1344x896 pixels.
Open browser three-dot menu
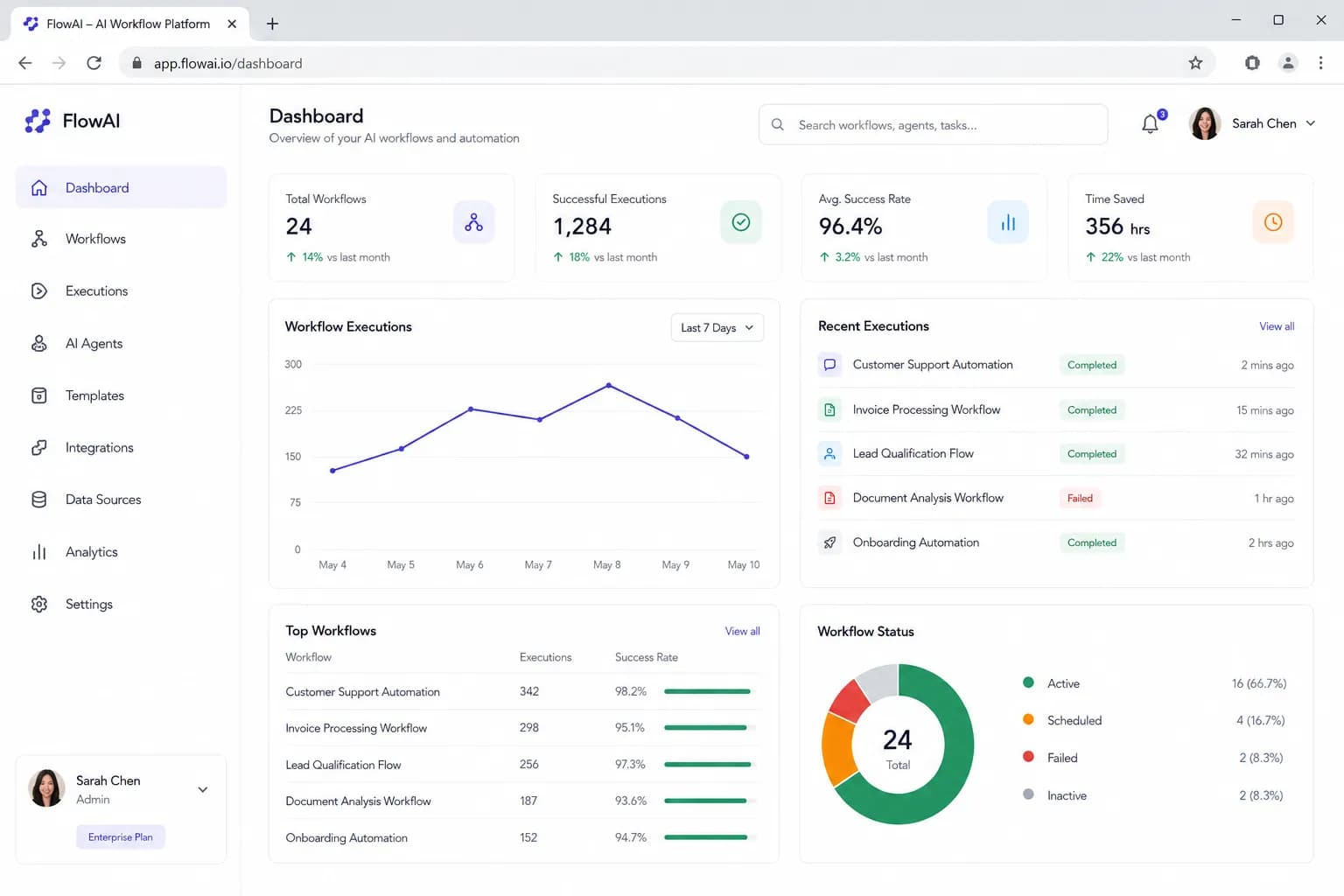coord(1320,63)
